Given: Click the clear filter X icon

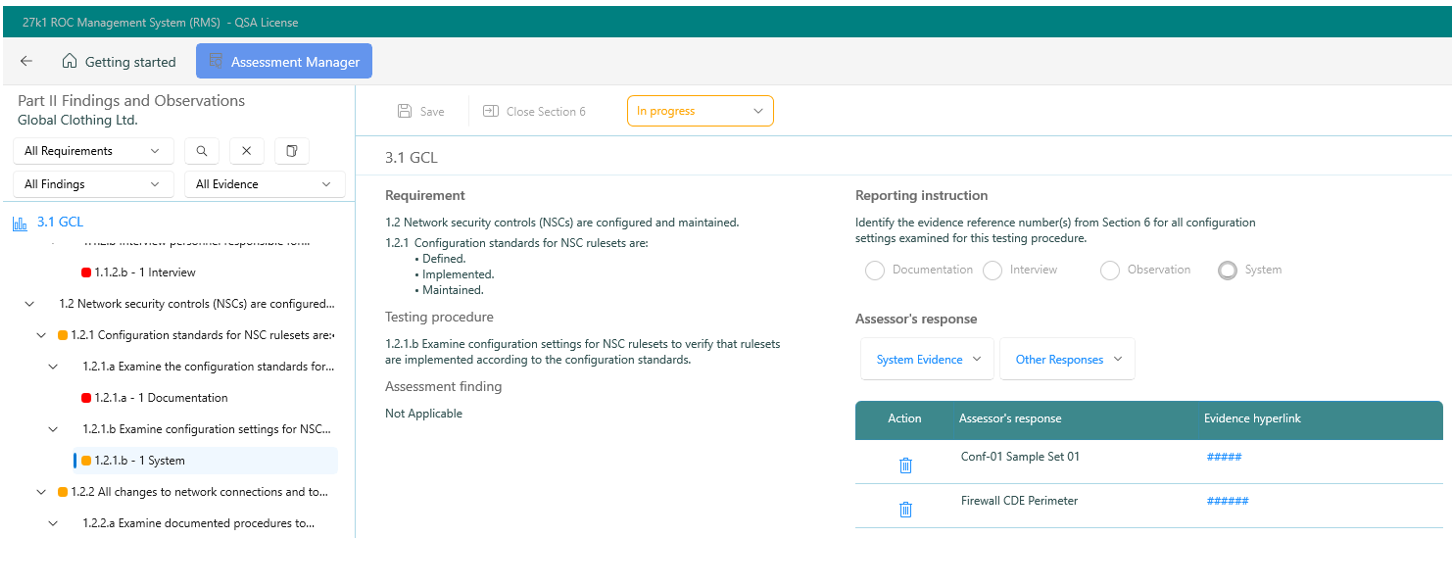Looking at the screenshot, I should click(x=246, y=151).
